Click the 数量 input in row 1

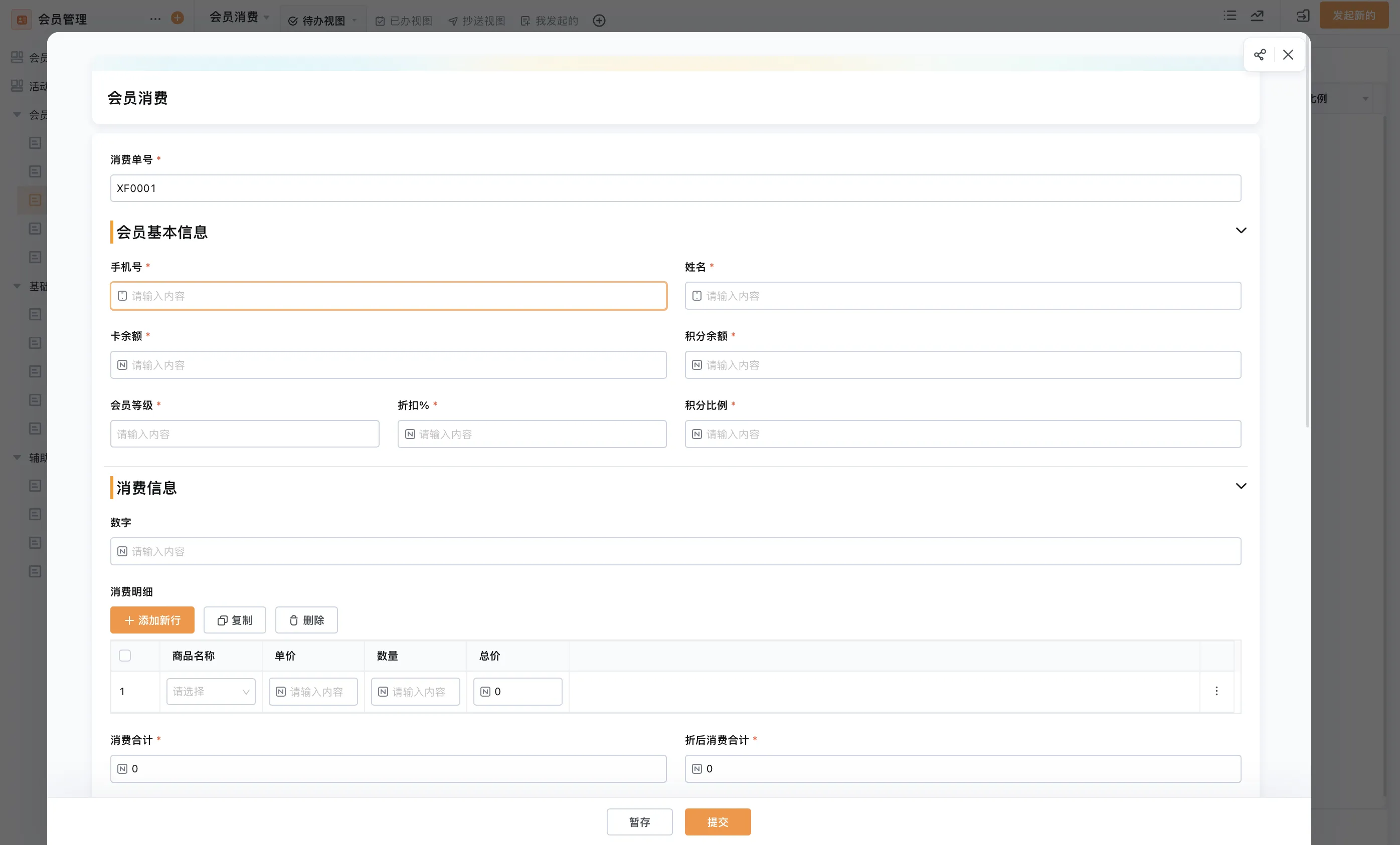(x=415, y=692)
